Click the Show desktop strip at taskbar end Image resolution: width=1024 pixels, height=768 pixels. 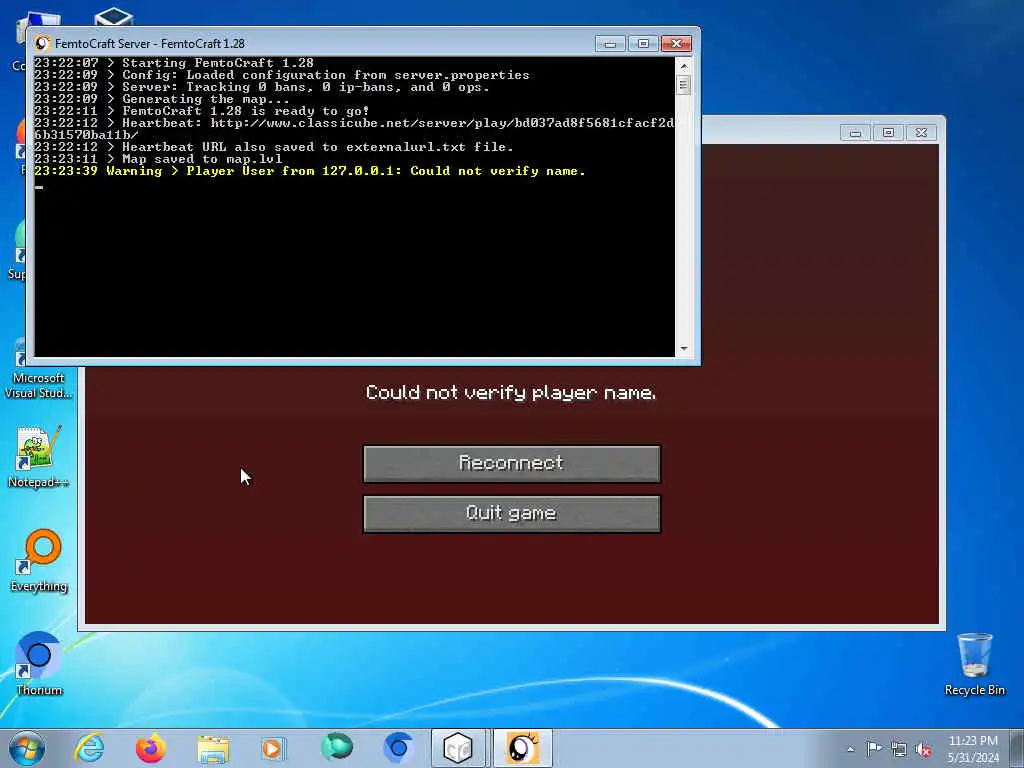1017,748
